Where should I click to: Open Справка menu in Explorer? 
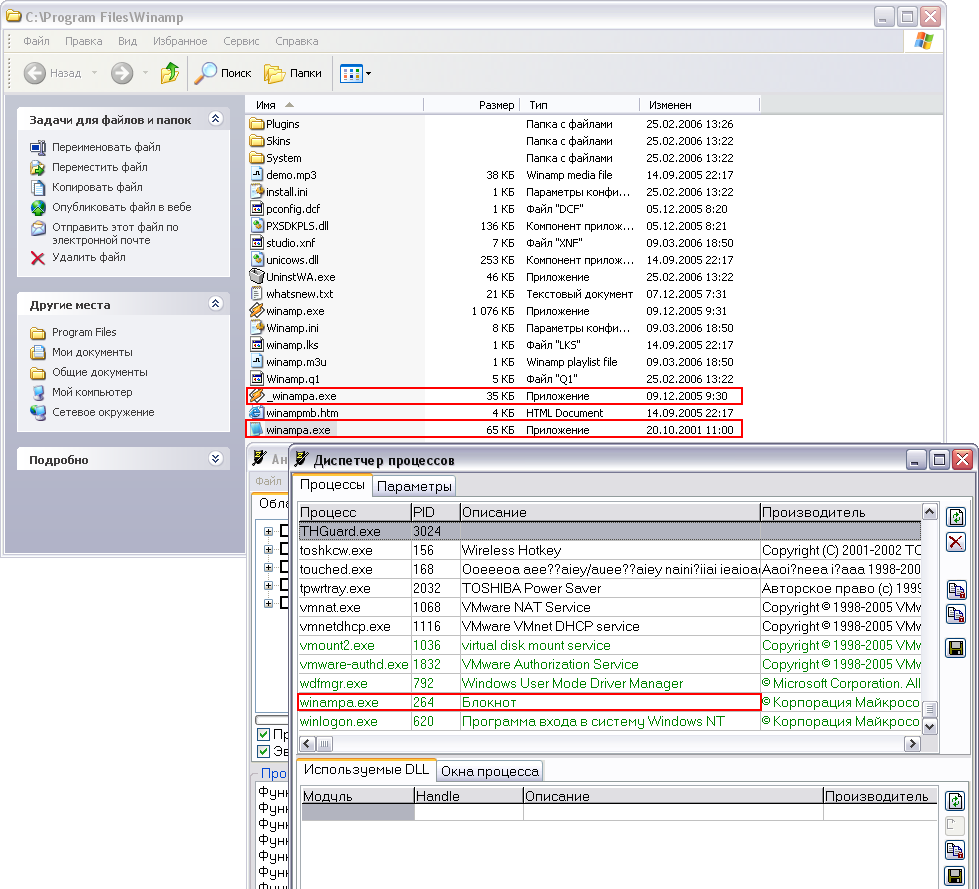297,41
